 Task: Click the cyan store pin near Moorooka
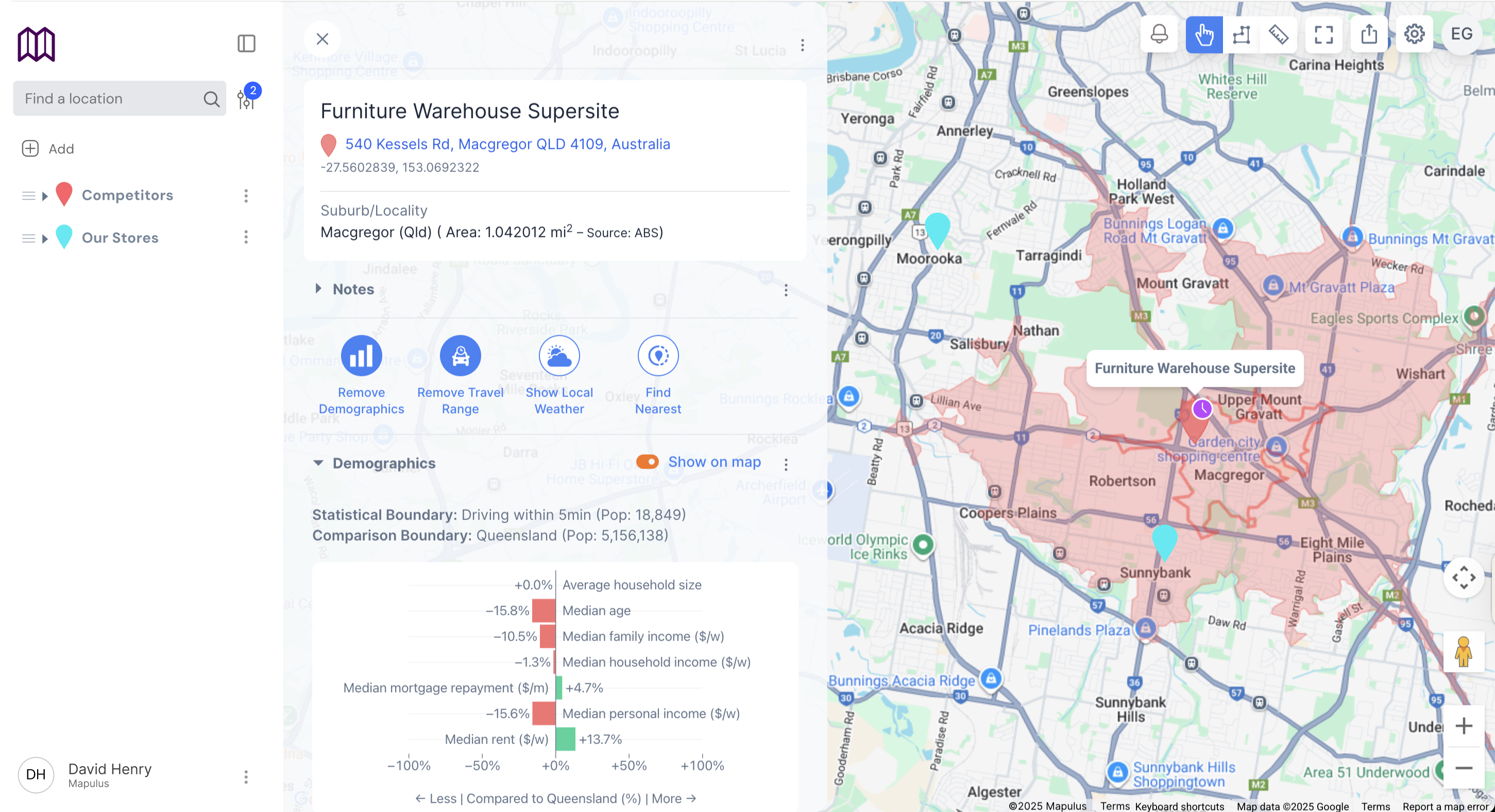tap(937, 230)
